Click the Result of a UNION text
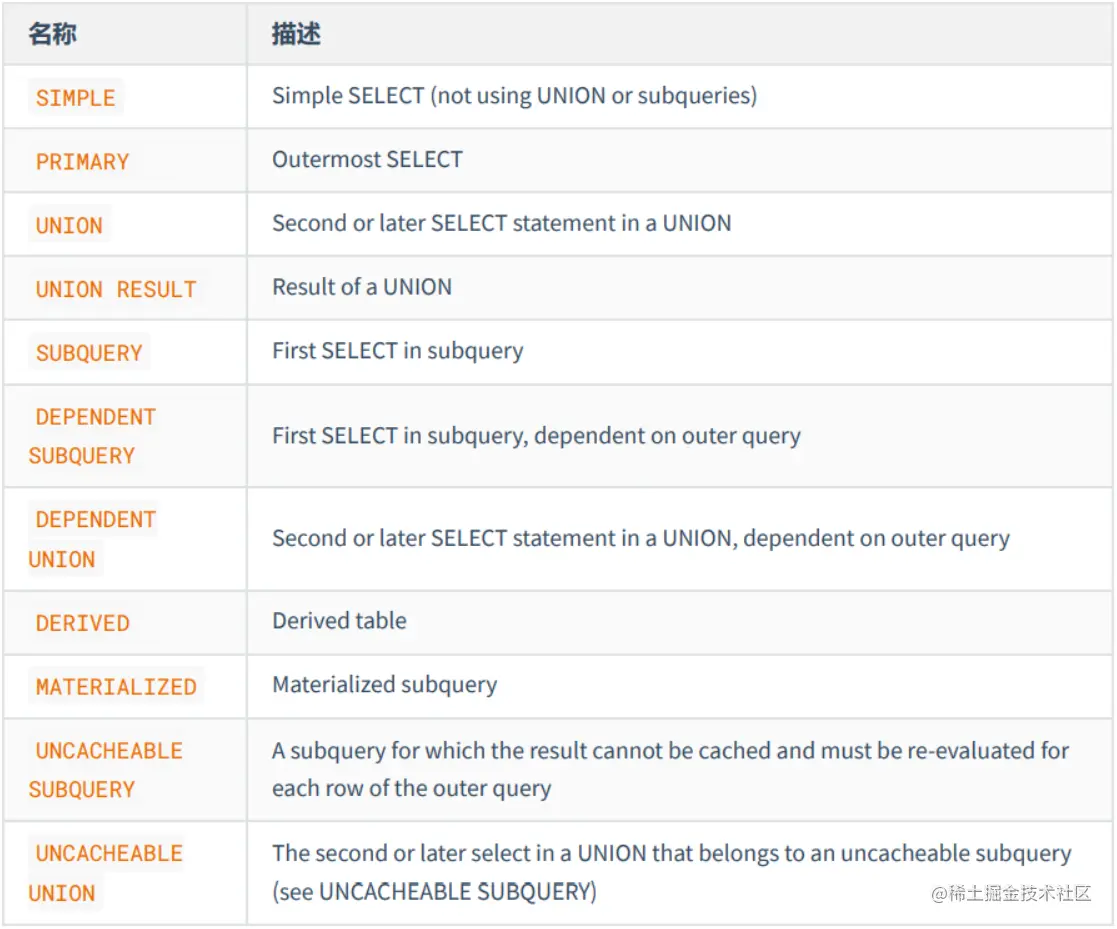This screenshot has height=929, width=1117. (362, 287)
